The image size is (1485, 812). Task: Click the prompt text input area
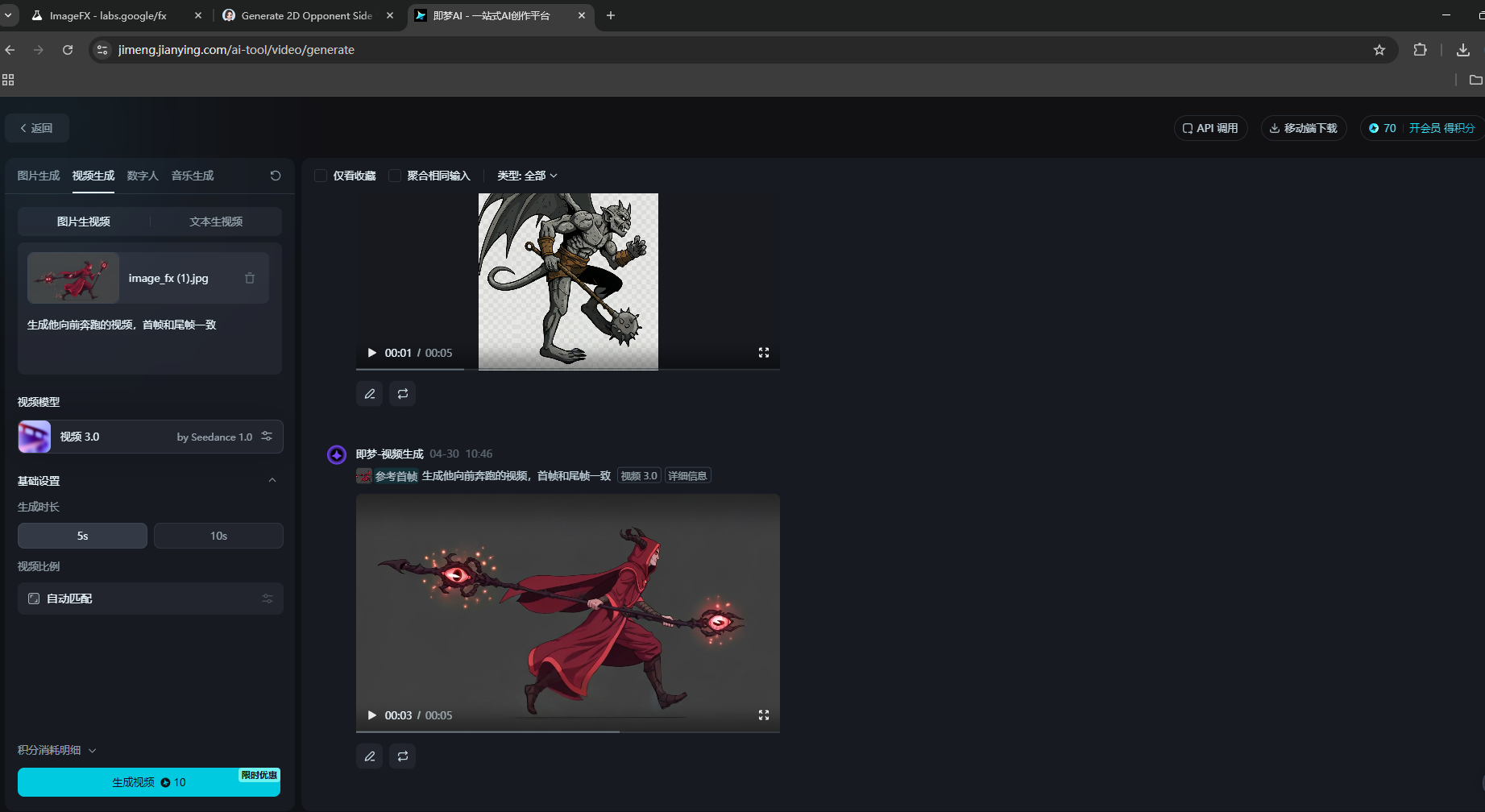tap(150, 342)
